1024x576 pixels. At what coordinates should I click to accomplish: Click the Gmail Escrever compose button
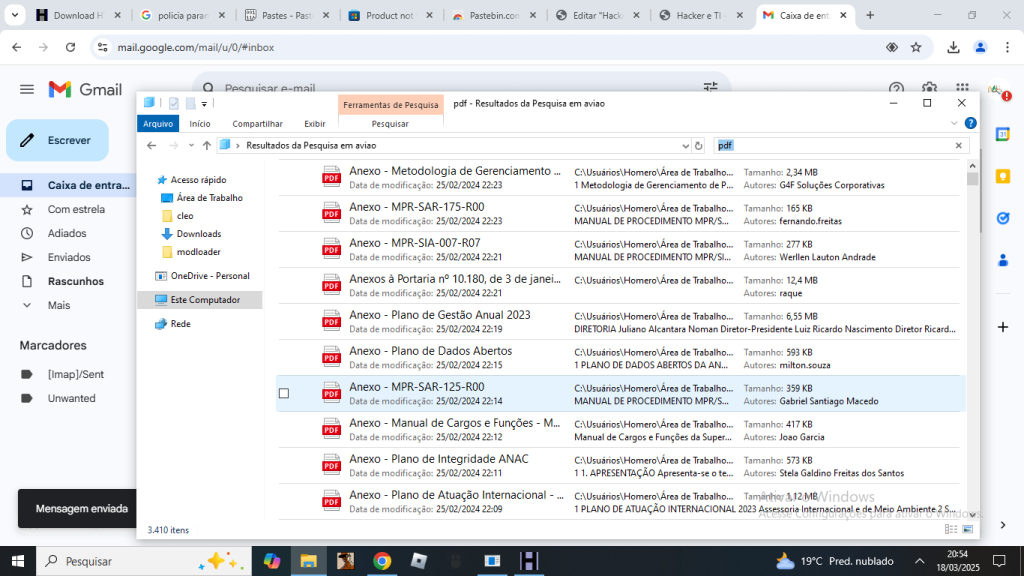tap(58, 141)
